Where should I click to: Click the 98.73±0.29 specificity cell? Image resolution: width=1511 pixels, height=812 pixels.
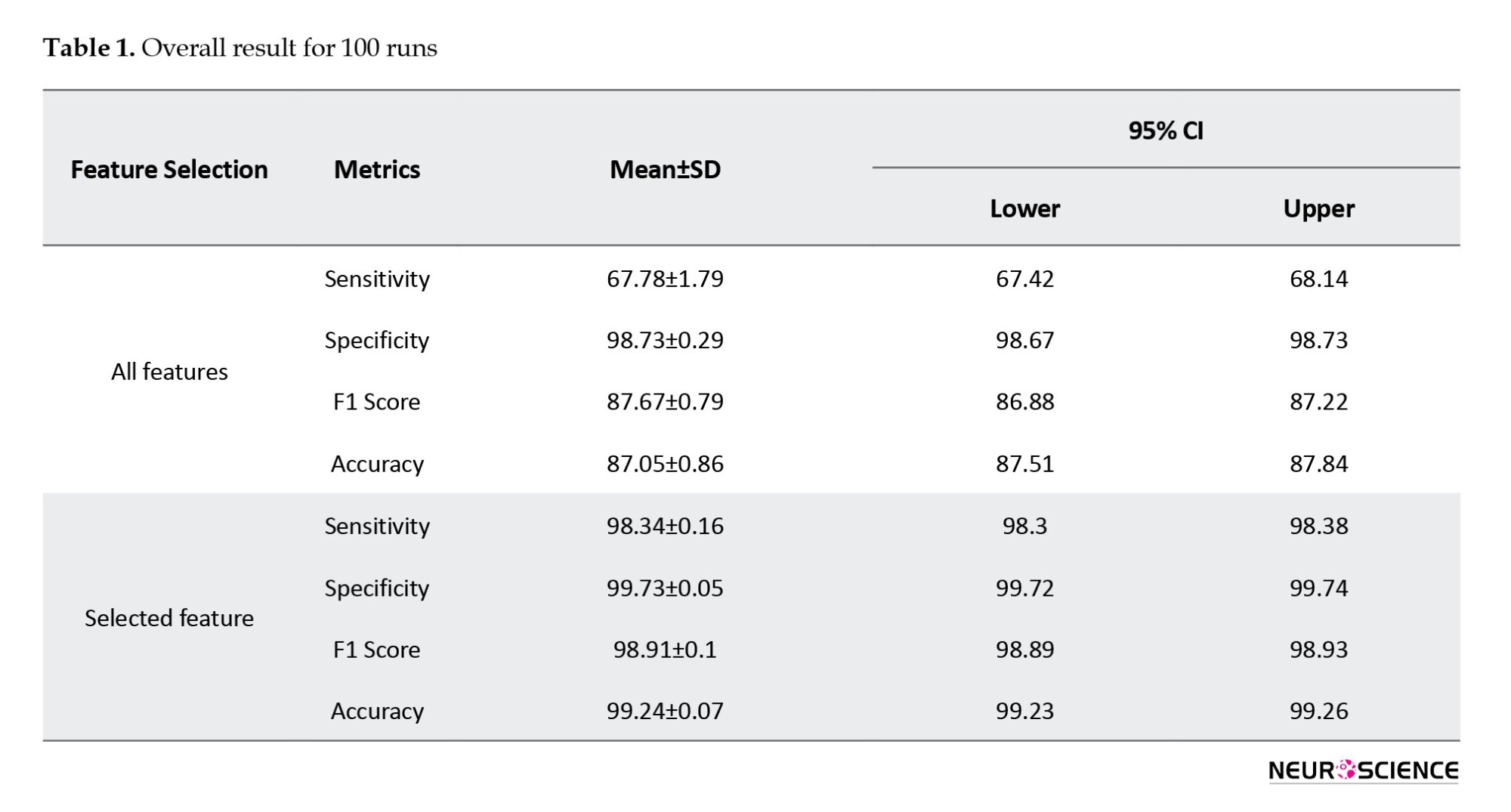(665, 340)
